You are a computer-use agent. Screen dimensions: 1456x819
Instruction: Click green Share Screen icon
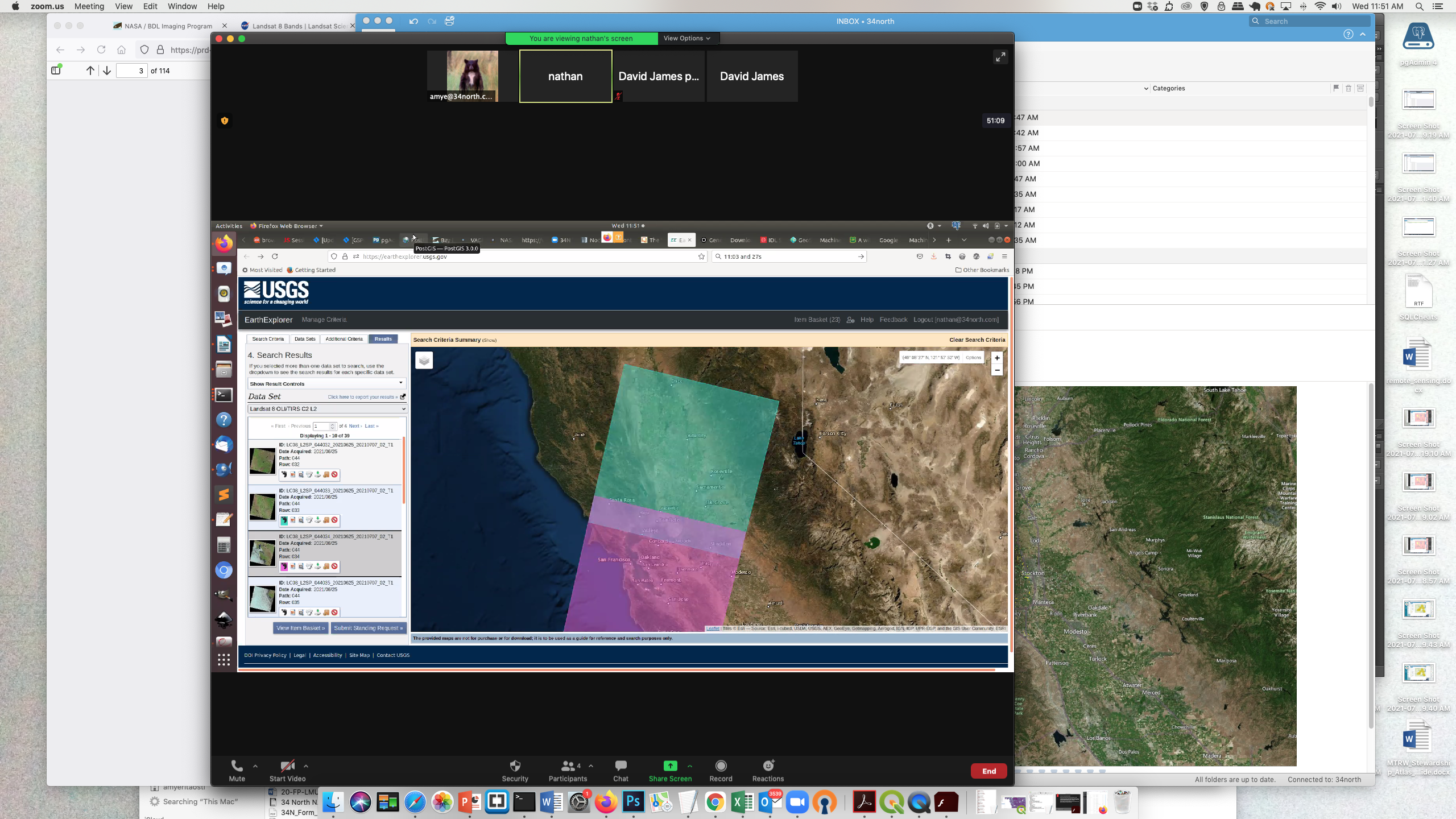click(x=671, y=766)
